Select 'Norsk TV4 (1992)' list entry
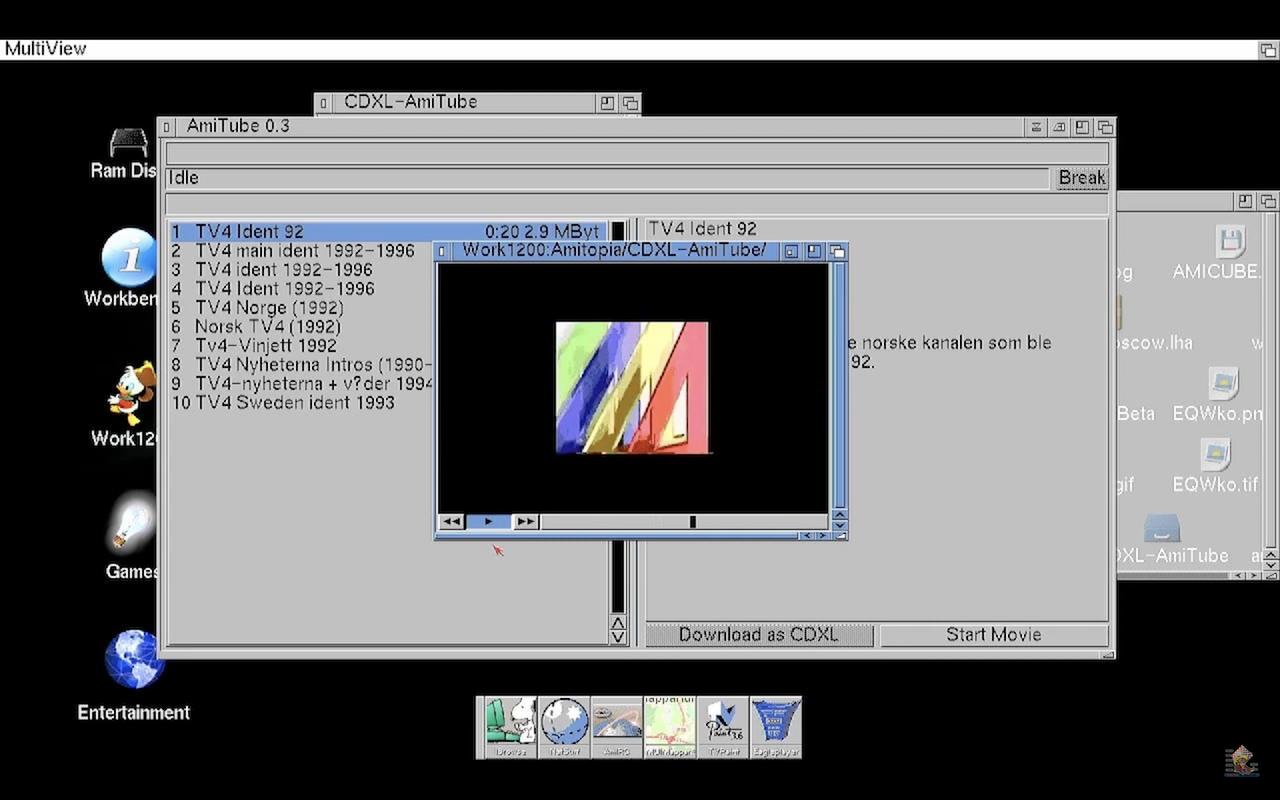Screen dimensions: 1280x800 [302, 326]
